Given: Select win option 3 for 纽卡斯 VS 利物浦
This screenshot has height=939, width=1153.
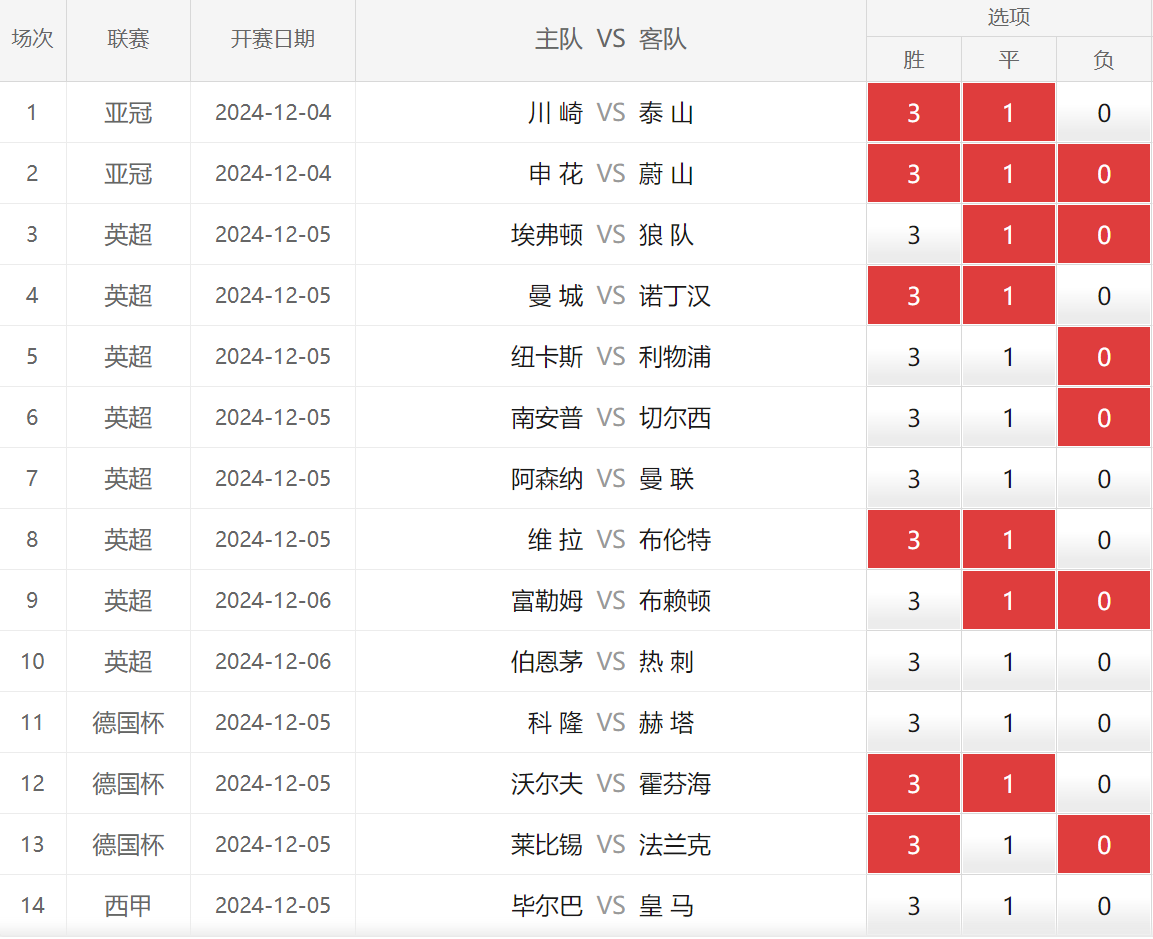Looking at the screenshot, I should (x=913, y=357).
